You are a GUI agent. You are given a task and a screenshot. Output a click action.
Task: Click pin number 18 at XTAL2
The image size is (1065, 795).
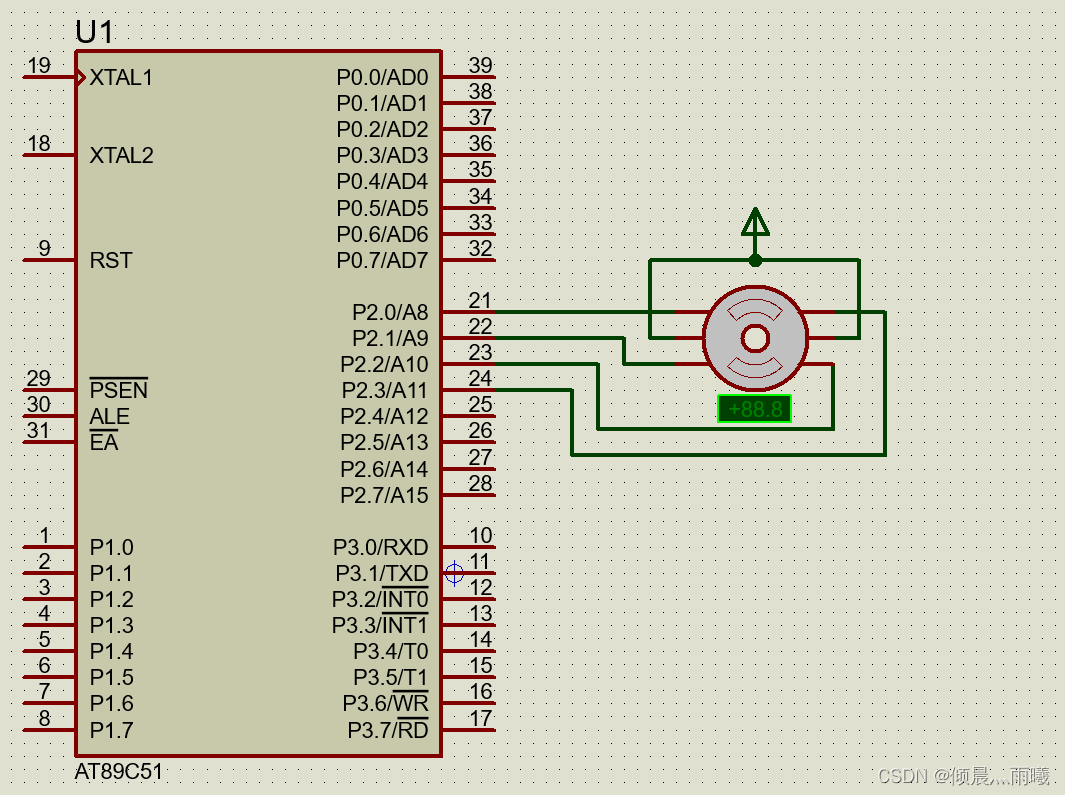pos(39,143)
